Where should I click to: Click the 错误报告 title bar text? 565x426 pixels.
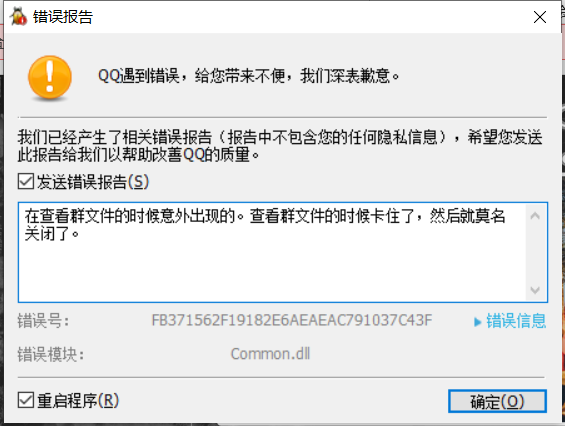coord(63,17)
